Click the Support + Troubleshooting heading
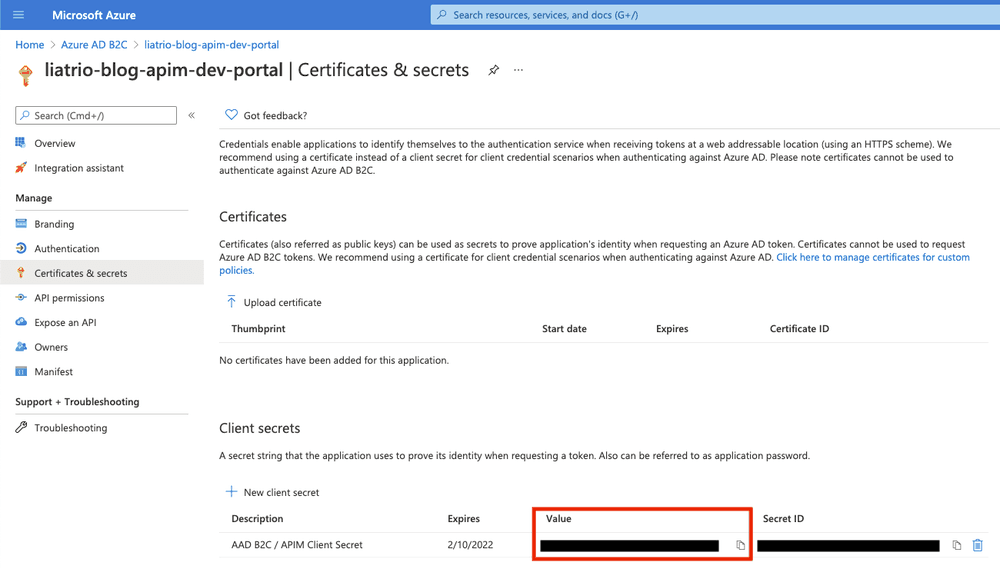Viewport: 1000px width, 569px height. pyautogui.click(x=77, y=401)
